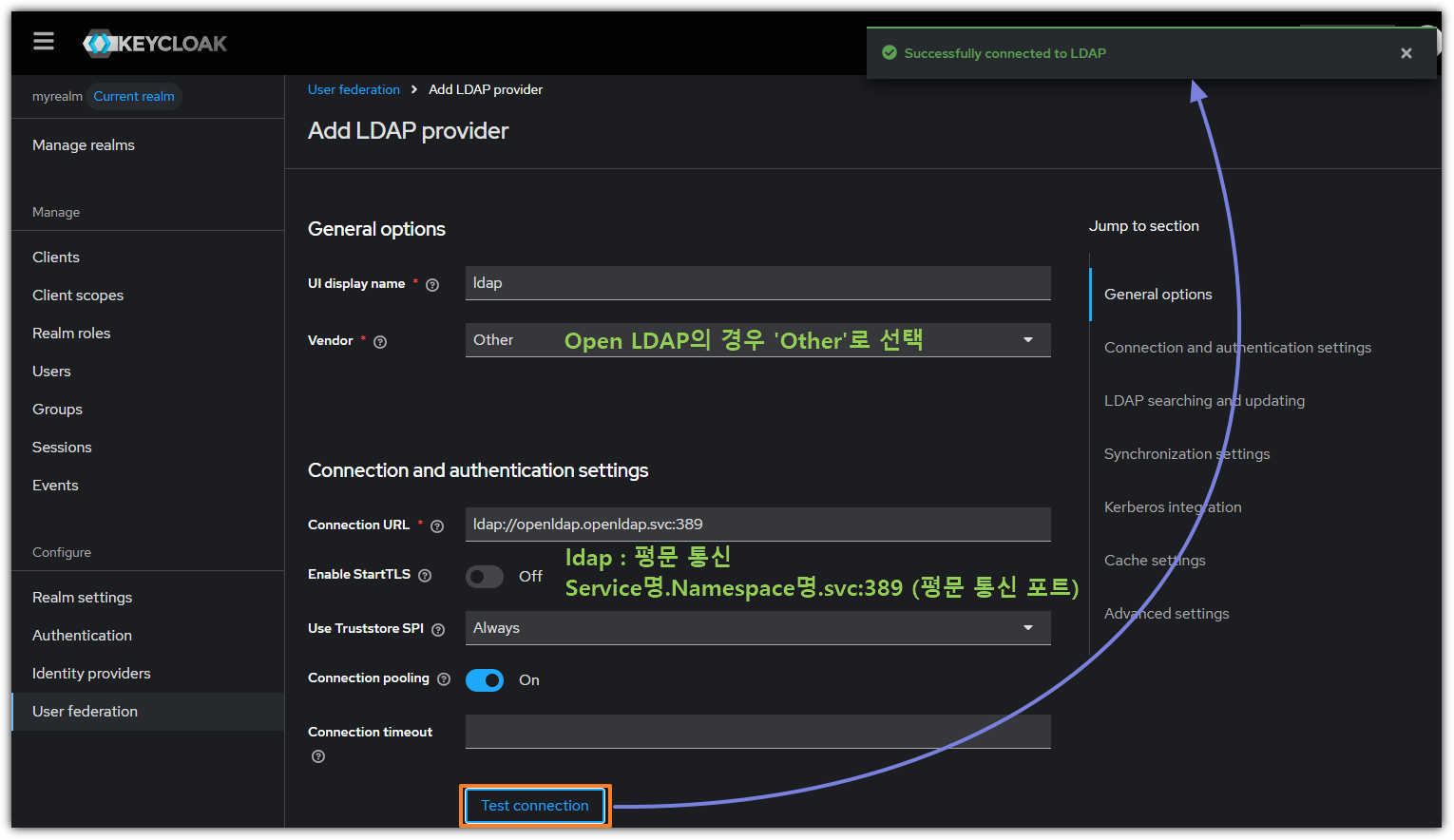Jump to Cache settings section
The height and width of the screenshot is (840, 1454).
[x=1155, y=561]
